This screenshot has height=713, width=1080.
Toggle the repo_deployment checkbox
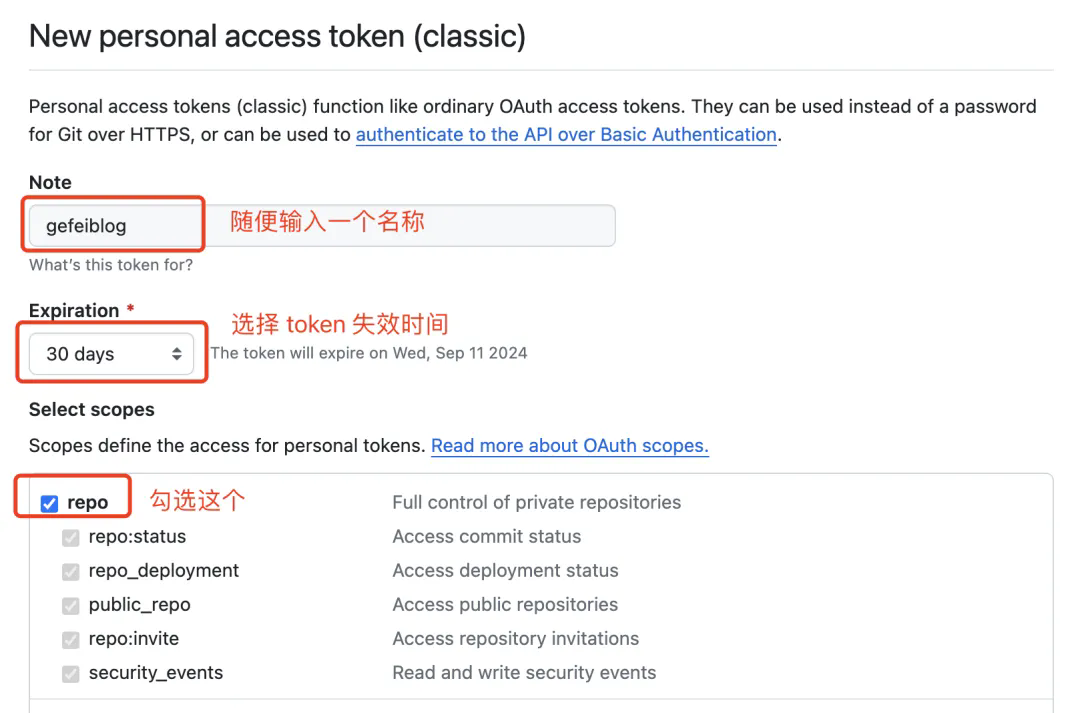point(70,571)
